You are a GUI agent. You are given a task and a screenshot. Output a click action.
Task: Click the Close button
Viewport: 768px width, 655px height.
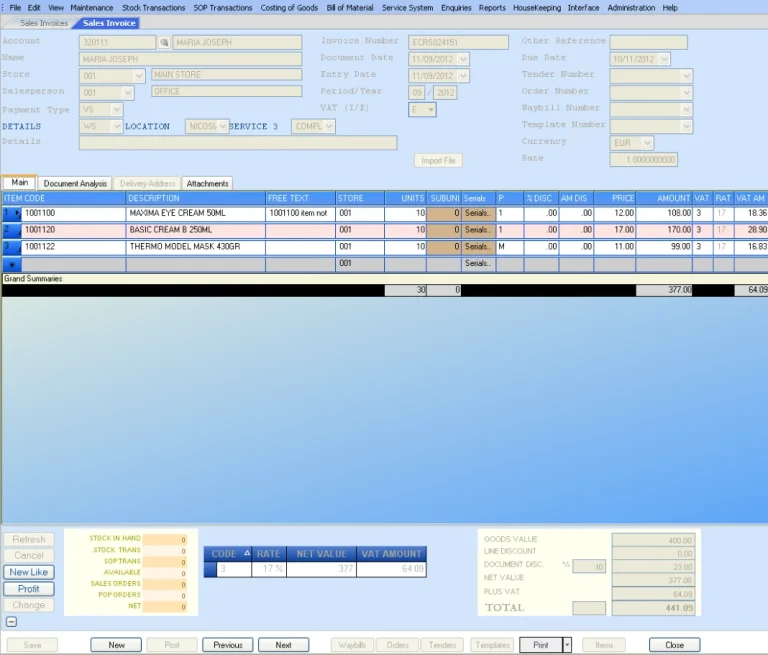click(x=674, y=645)
